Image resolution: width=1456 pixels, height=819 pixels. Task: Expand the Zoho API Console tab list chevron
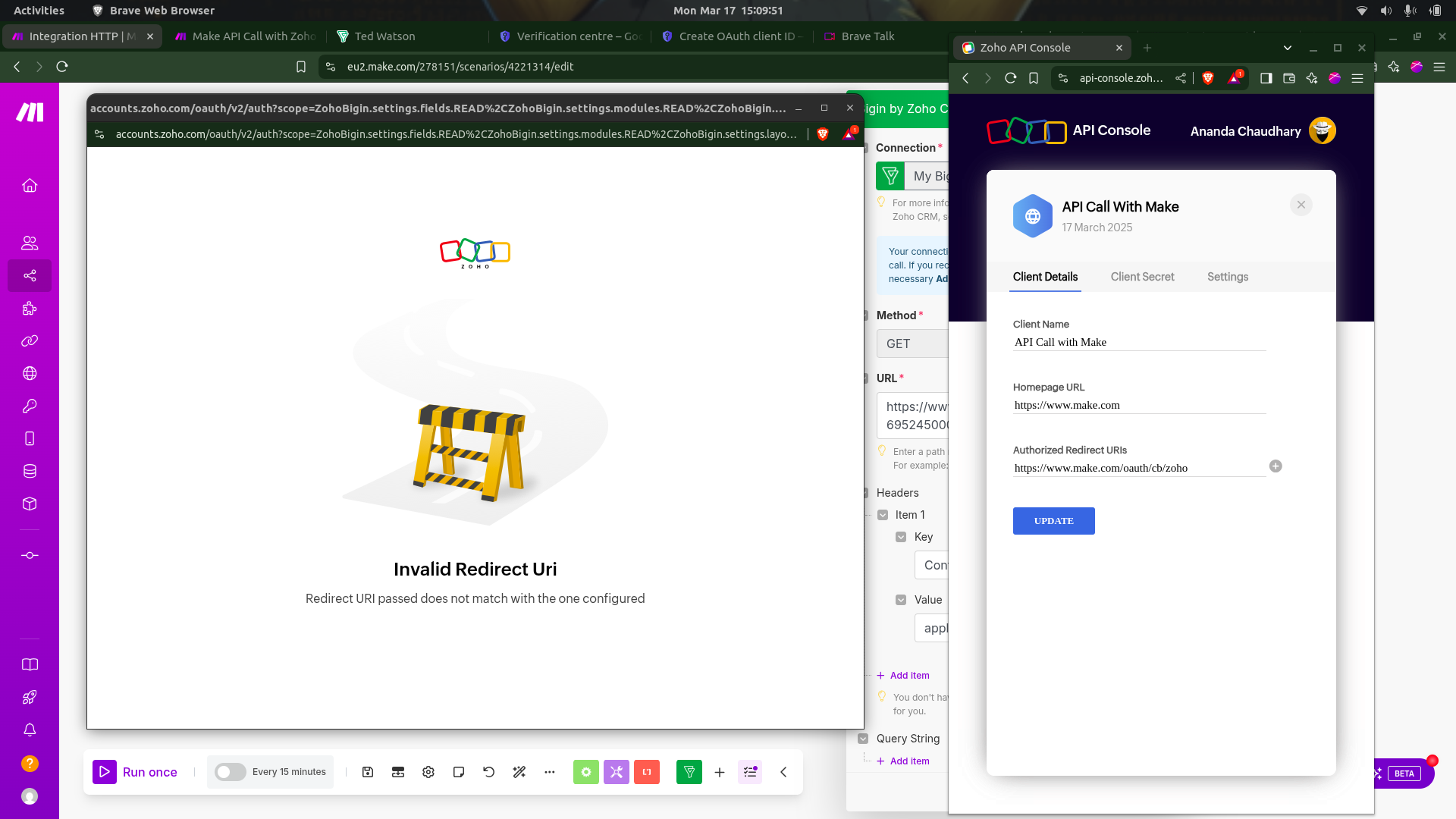pos(1287,48)
